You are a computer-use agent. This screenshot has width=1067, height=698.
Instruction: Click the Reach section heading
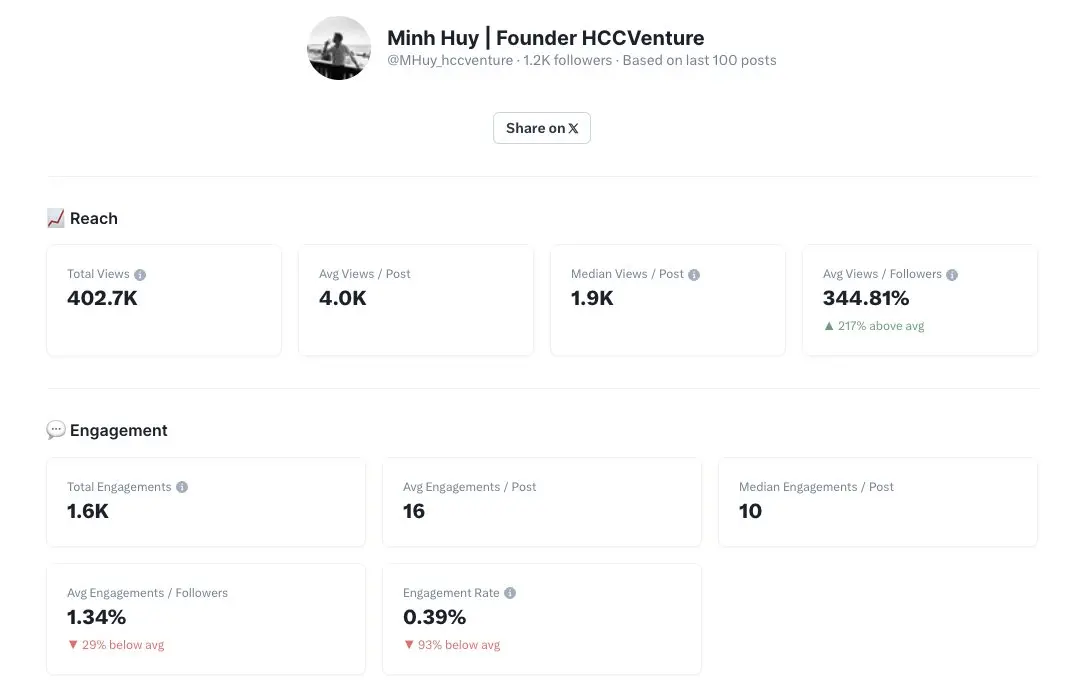tap(94, 218)
